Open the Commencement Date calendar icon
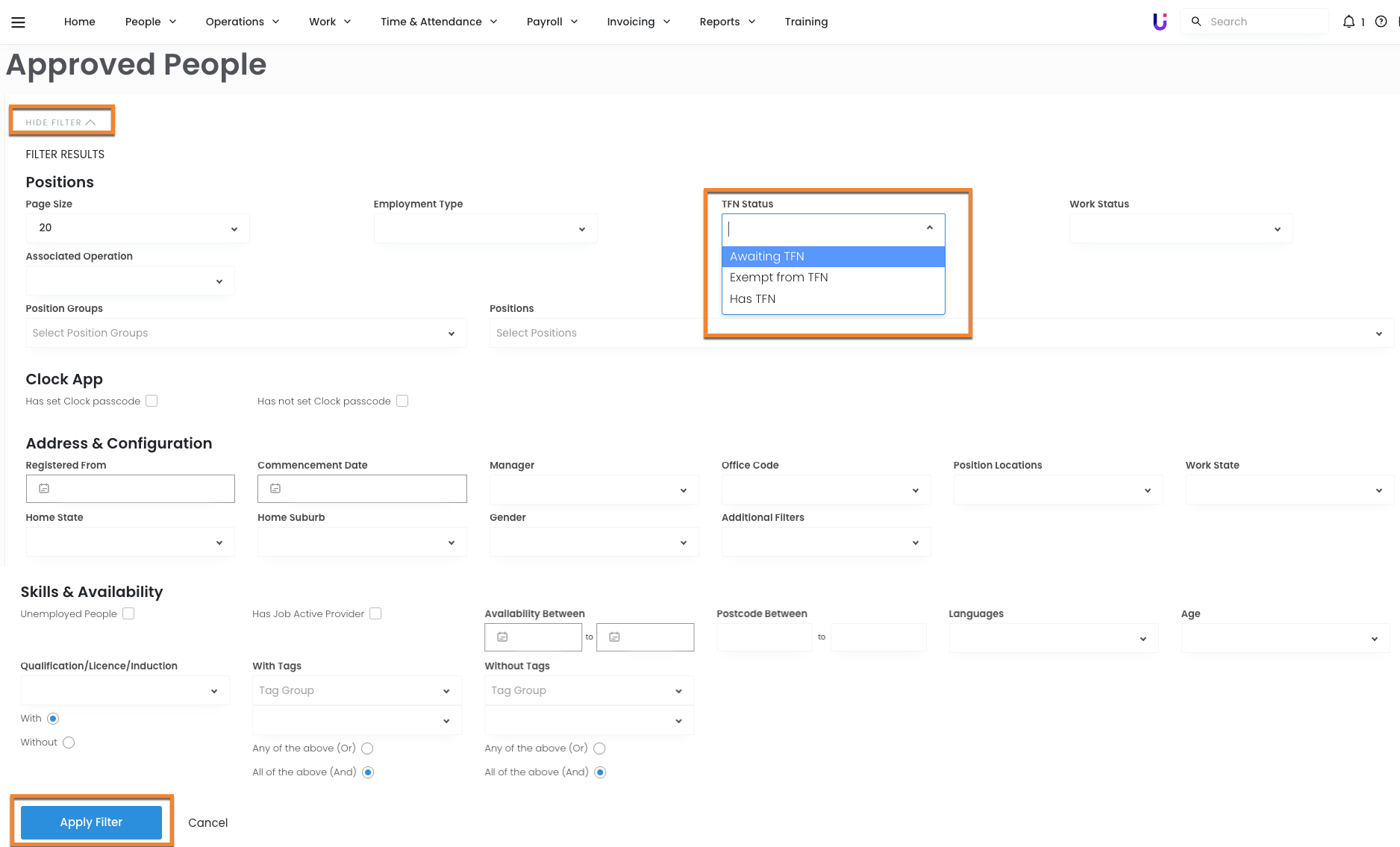Image resolution: width=1400 pixels, height=847 pixels. coord(275,489)
